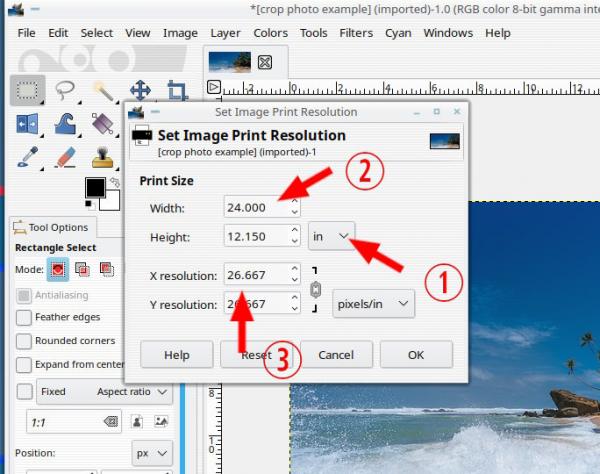Select the Flip tool
Viewport: 600px width, 474px height.
(28, 124)
